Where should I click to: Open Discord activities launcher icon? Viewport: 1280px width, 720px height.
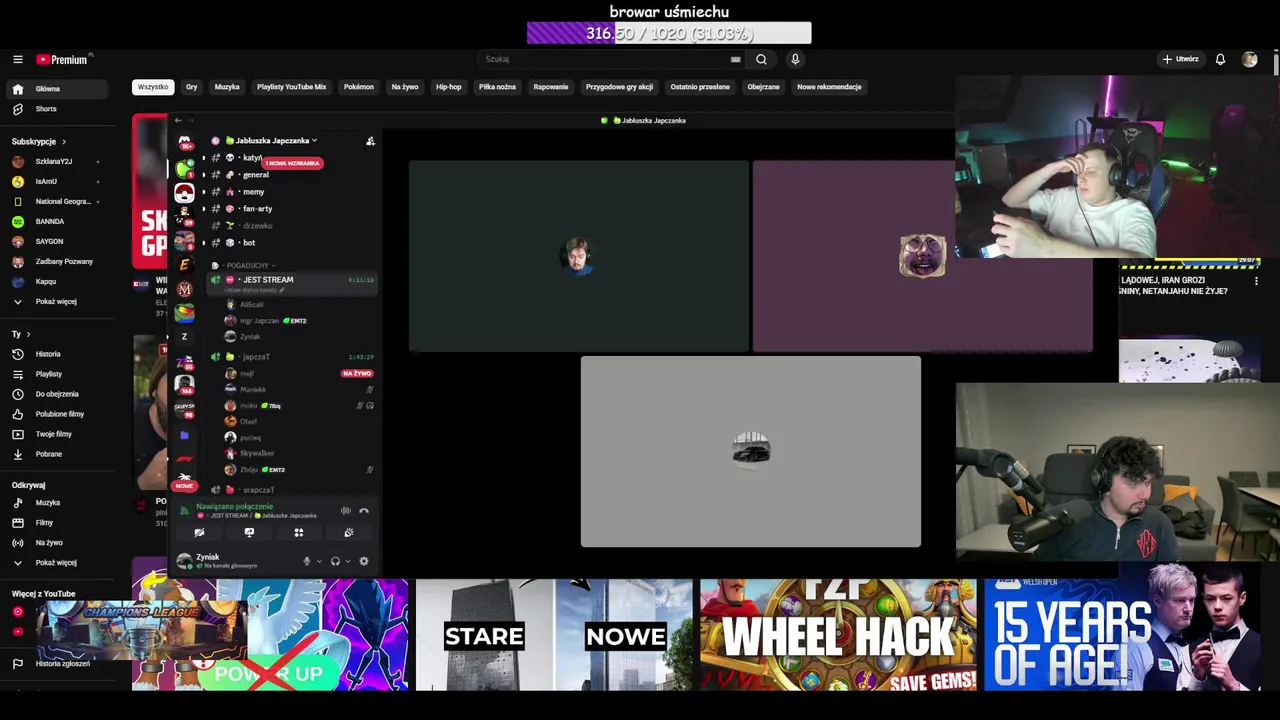(x=298, y=533)
